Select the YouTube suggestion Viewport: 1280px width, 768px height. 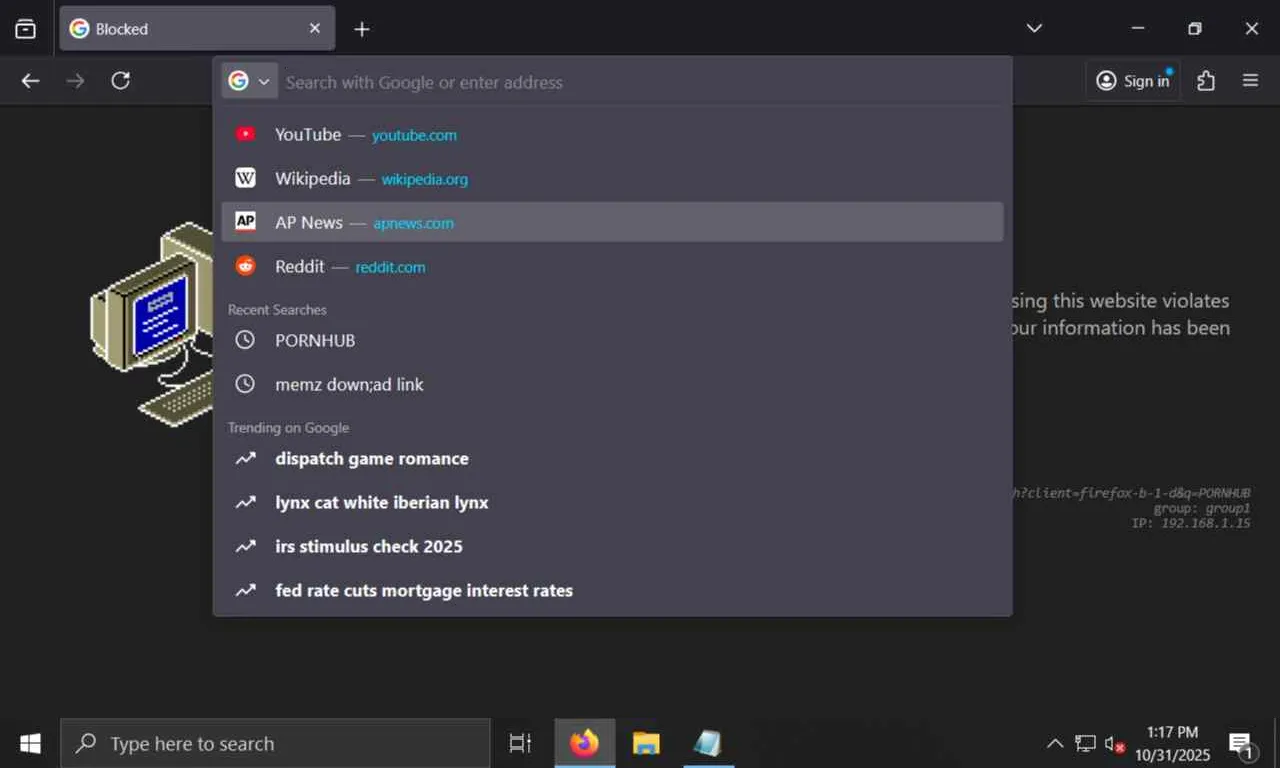point(612,134)
